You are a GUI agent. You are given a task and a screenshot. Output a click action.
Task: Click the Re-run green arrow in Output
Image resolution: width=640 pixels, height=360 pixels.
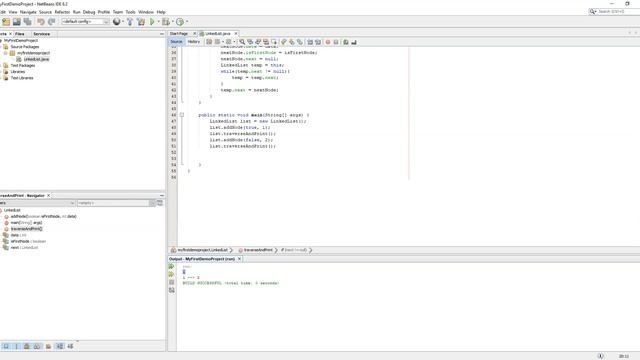click(171, 267)
